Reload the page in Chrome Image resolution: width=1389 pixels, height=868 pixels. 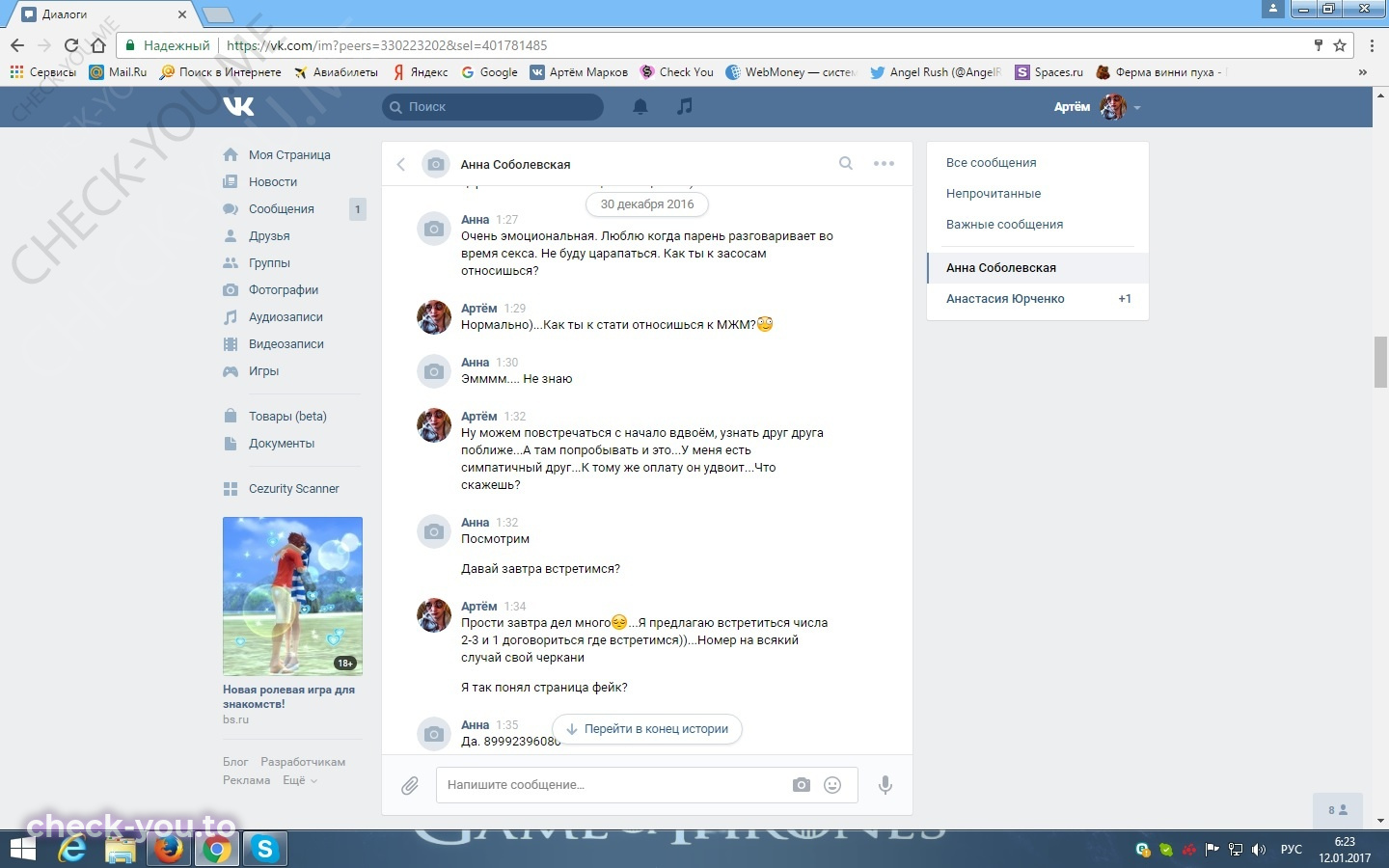point(70,45)
